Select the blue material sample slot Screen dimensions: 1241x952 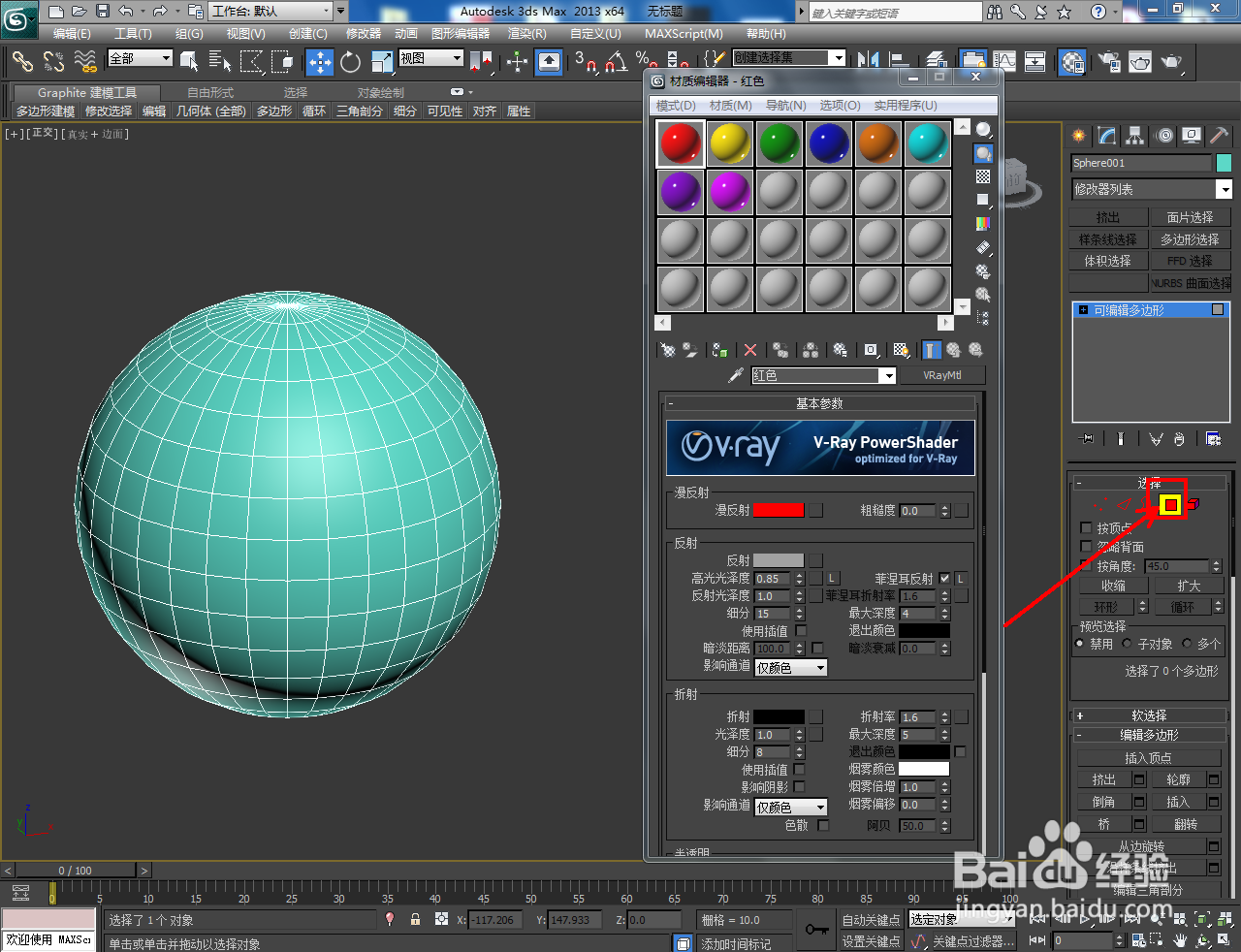coord(829,143)
